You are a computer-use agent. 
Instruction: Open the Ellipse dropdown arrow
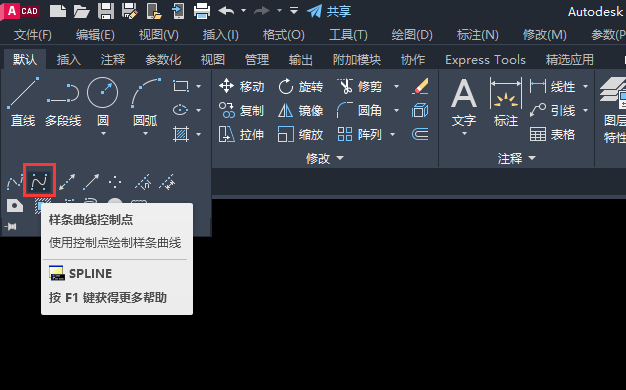click(x=198, y=110)
